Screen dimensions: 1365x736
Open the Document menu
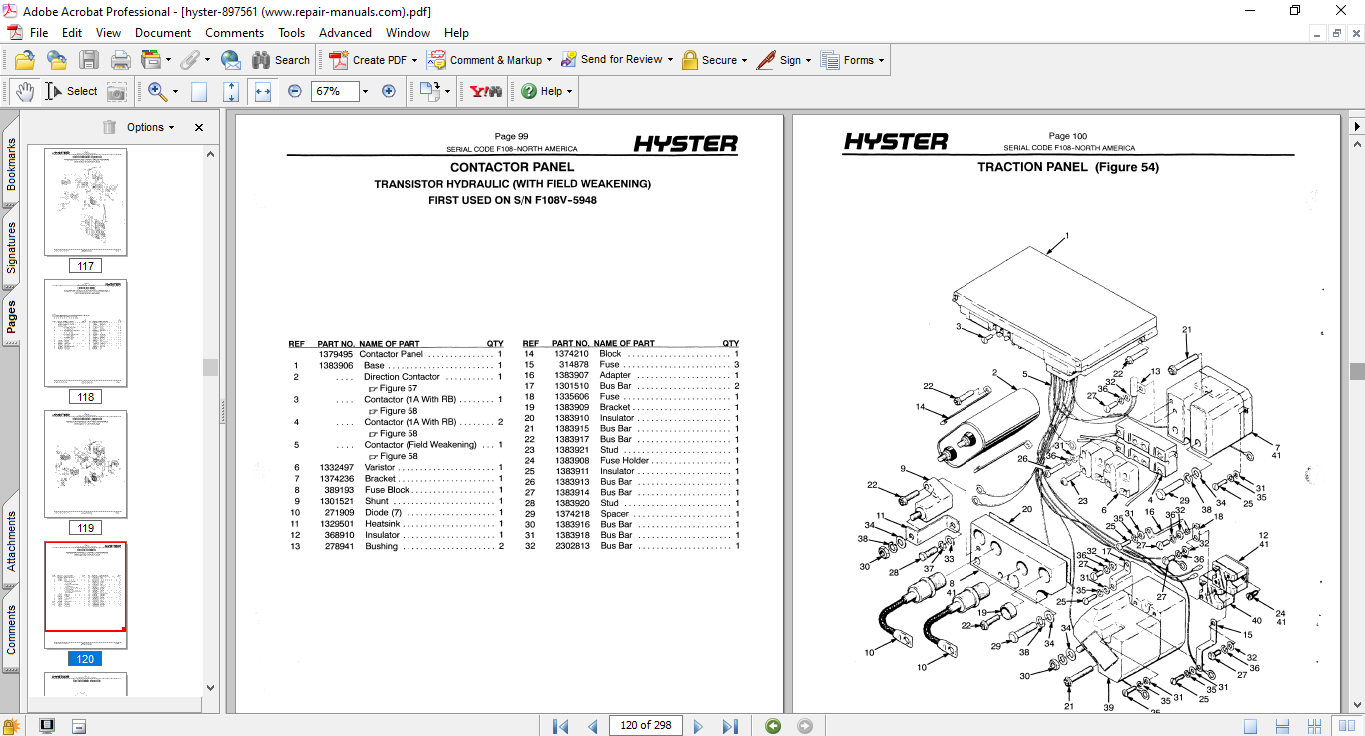click(163, 33)
